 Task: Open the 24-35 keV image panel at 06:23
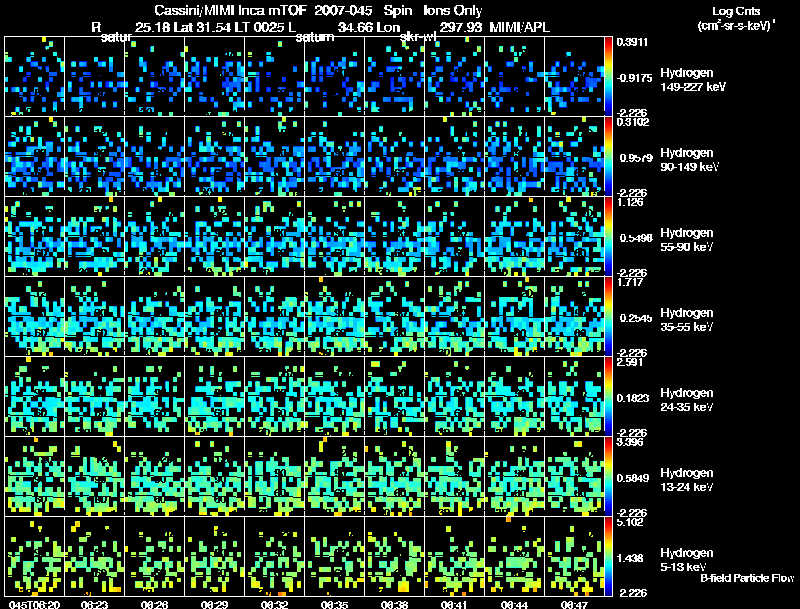click(x=94, y=396)
